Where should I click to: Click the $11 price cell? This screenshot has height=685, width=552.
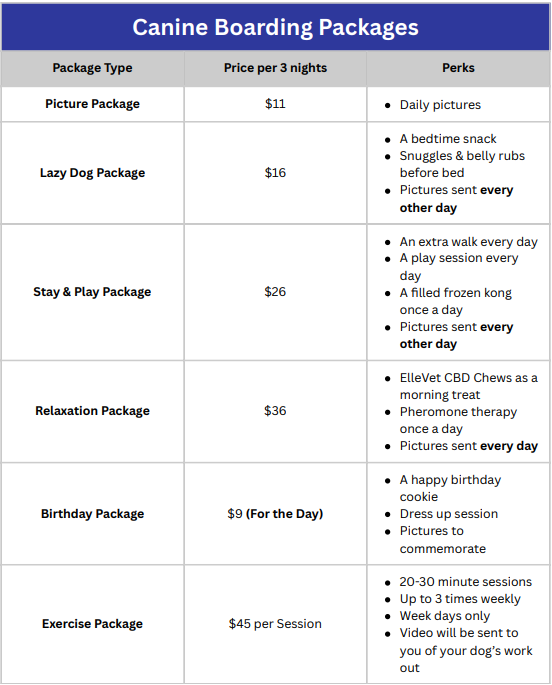tap(275, 104)
